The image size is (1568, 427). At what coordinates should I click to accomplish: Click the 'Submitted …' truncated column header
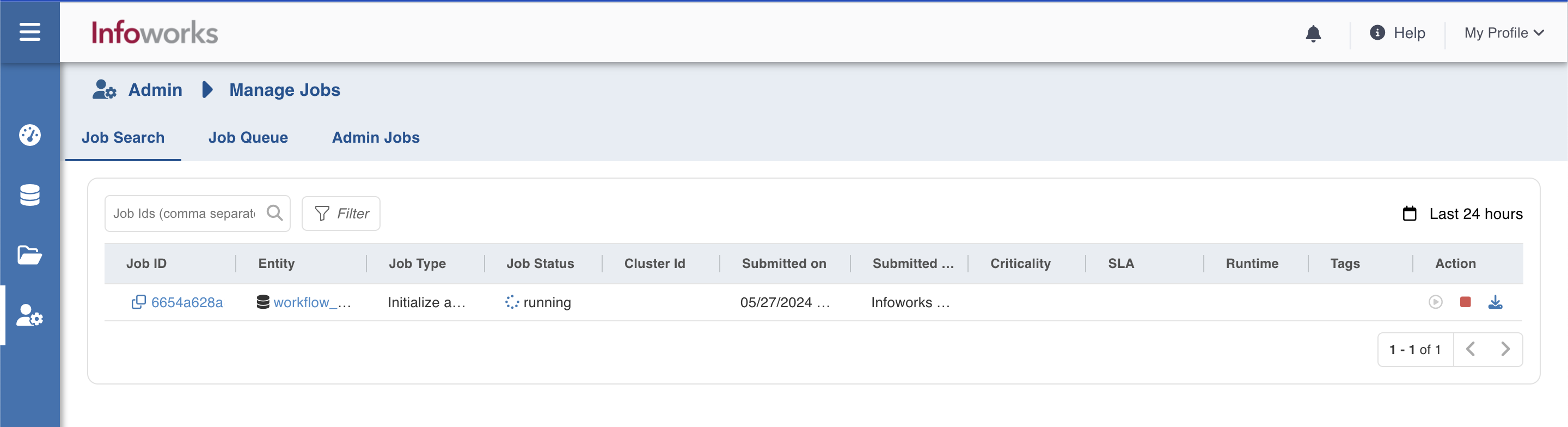point(913,263)
